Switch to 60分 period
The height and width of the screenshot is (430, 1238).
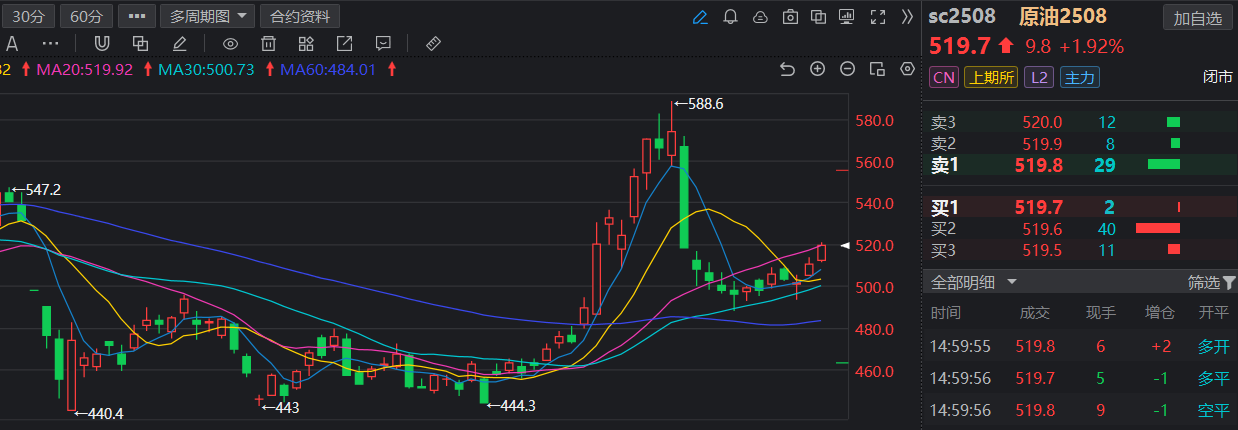(x=87, y=16)
